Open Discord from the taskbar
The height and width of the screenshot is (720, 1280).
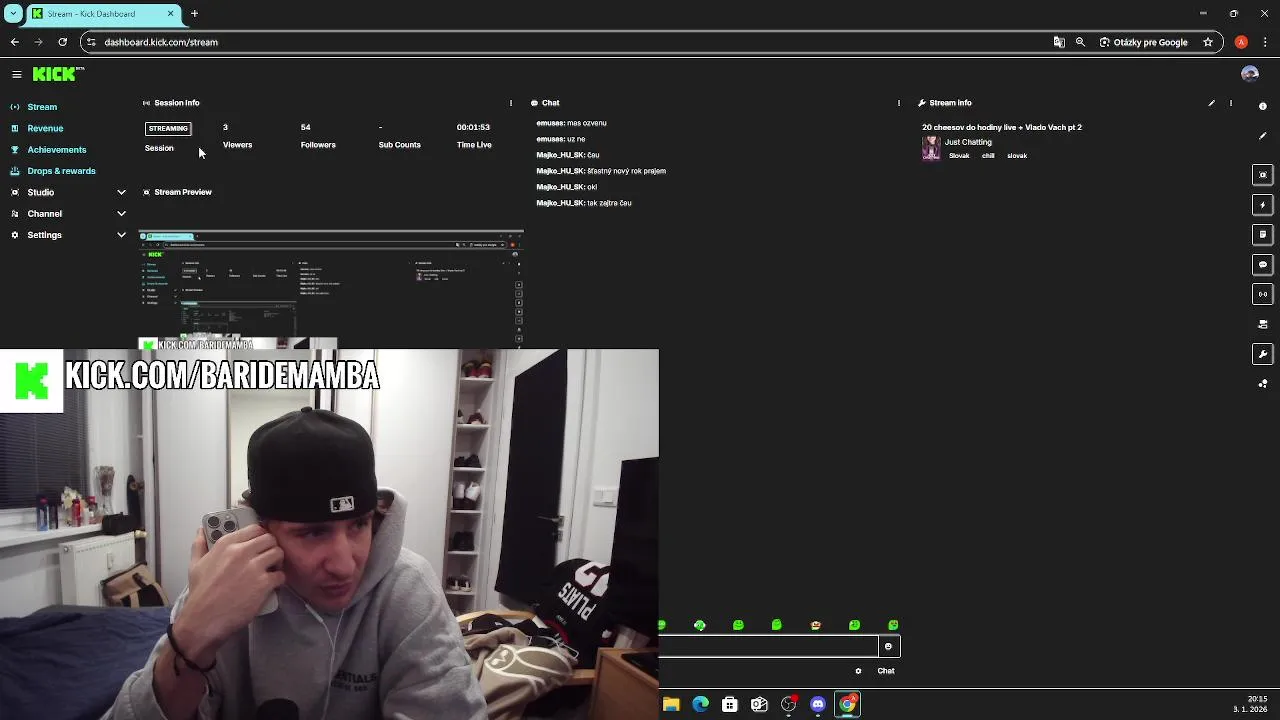tap(818, 704)
